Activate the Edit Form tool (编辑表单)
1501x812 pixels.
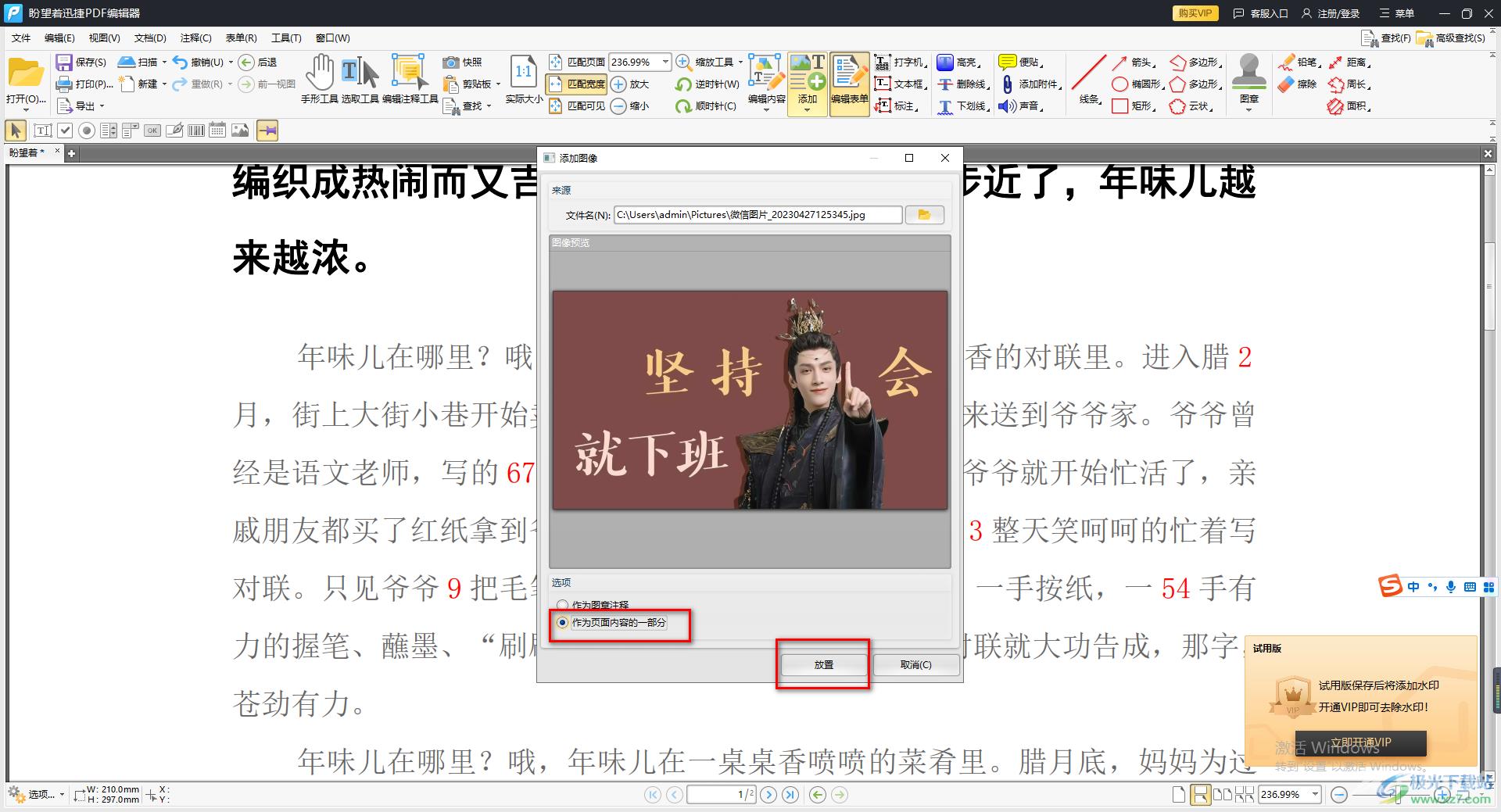849,84
